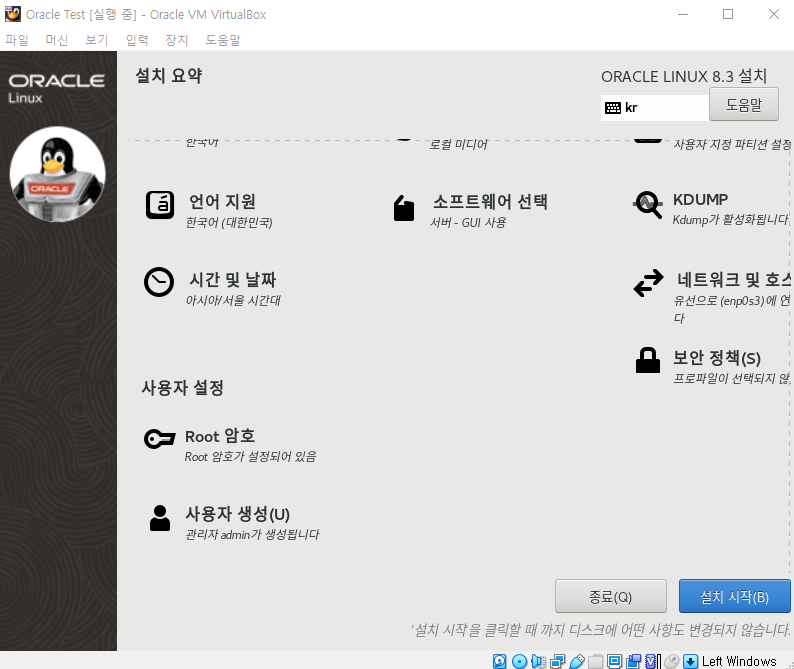The height and width of the screenshot is (669, 794).
Task: Open the 파일 menu
Action: 17,40
